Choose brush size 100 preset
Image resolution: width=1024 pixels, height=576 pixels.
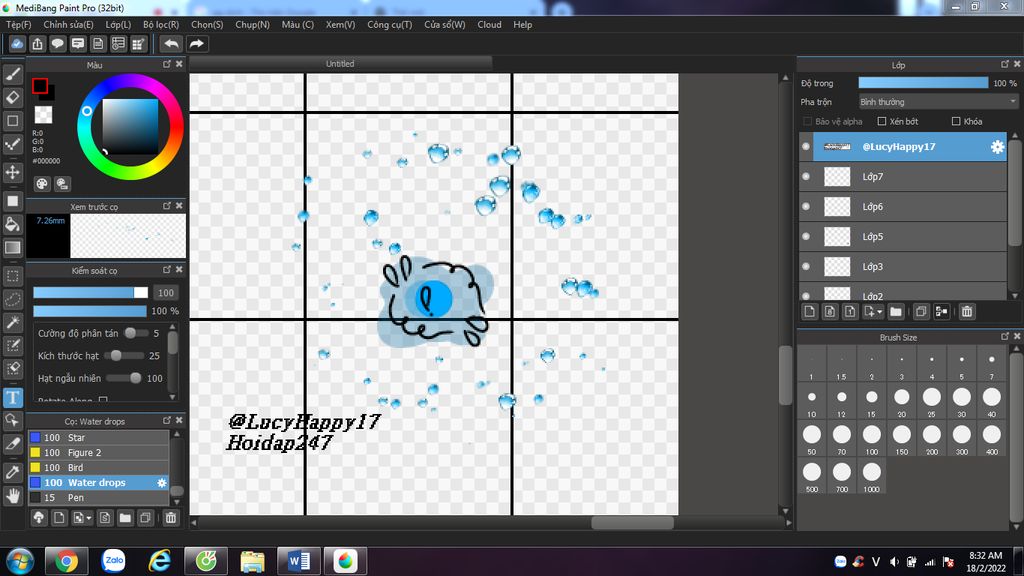point(872,438)
